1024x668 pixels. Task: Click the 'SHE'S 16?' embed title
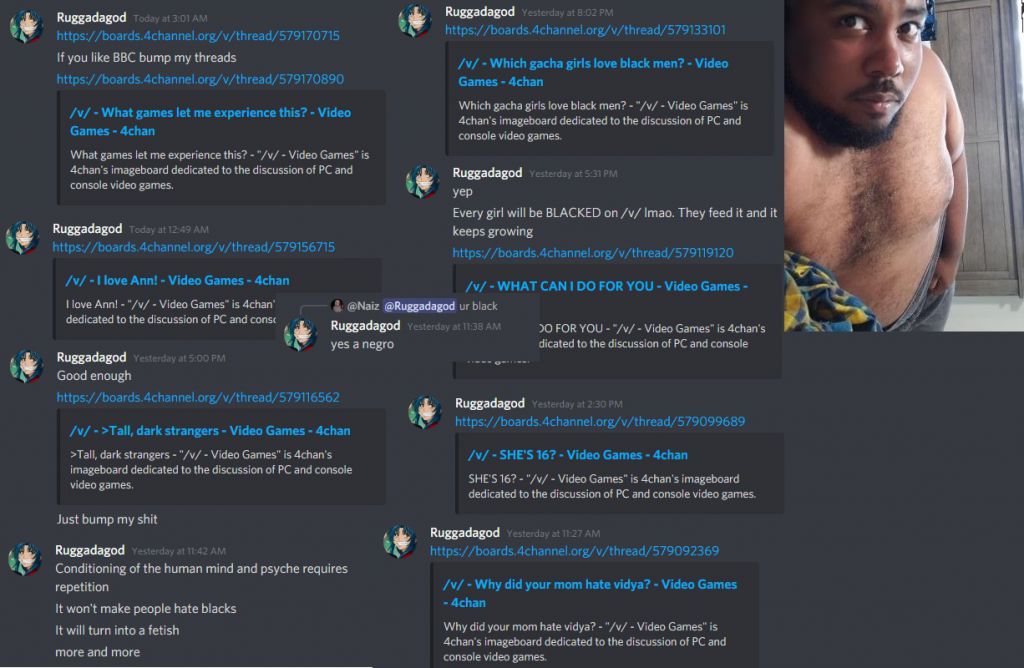[577, 454]
